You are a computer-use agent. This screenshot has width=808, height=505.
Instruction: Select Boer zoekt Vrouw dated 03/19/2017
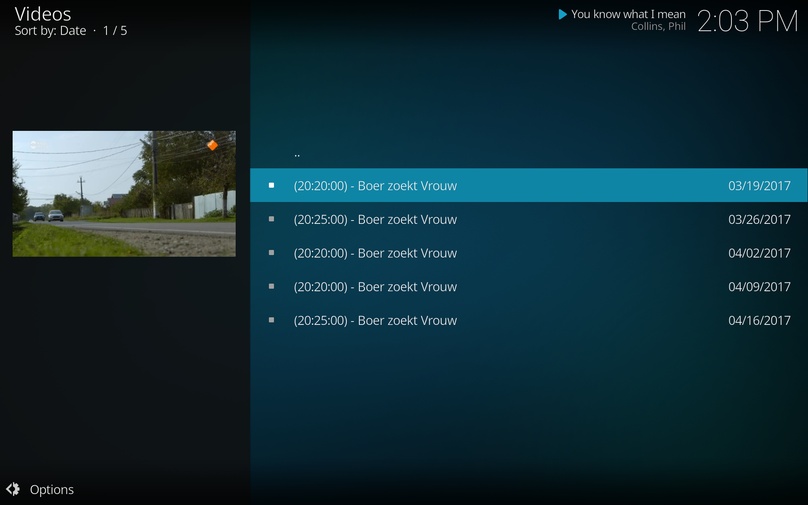(x=529, y=185)
